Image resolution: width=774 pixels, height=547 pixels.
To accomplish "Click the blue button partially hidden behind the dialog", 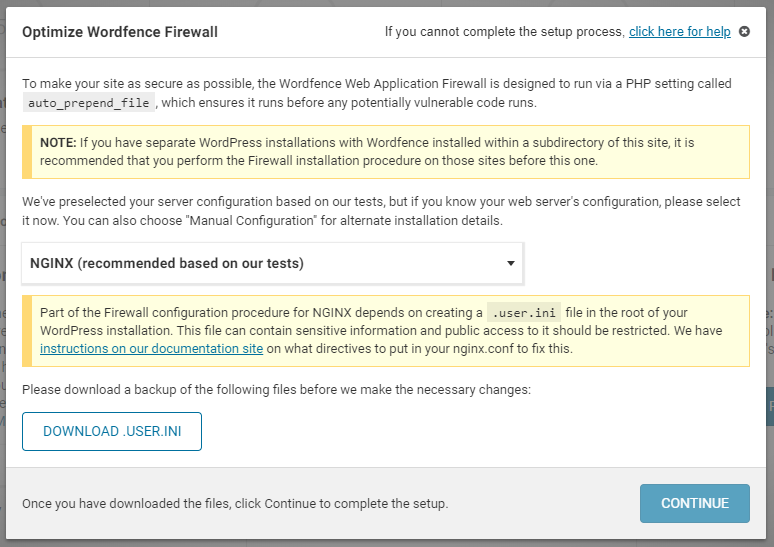I will (770, 406).
